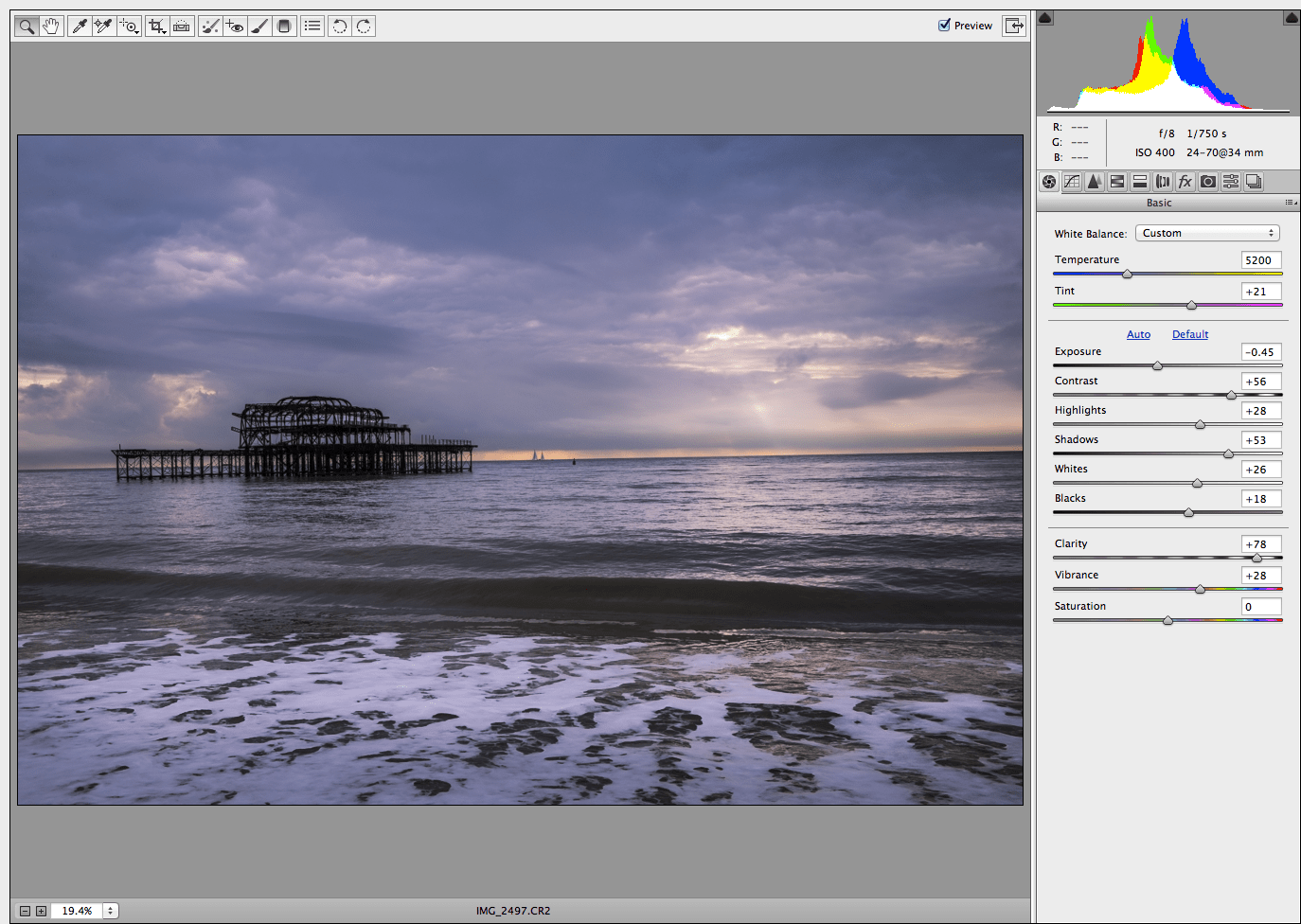Screen dimensions: 1301x924
Task: Open Camera Raw preferences list icon
Action: tap(312, 27)
